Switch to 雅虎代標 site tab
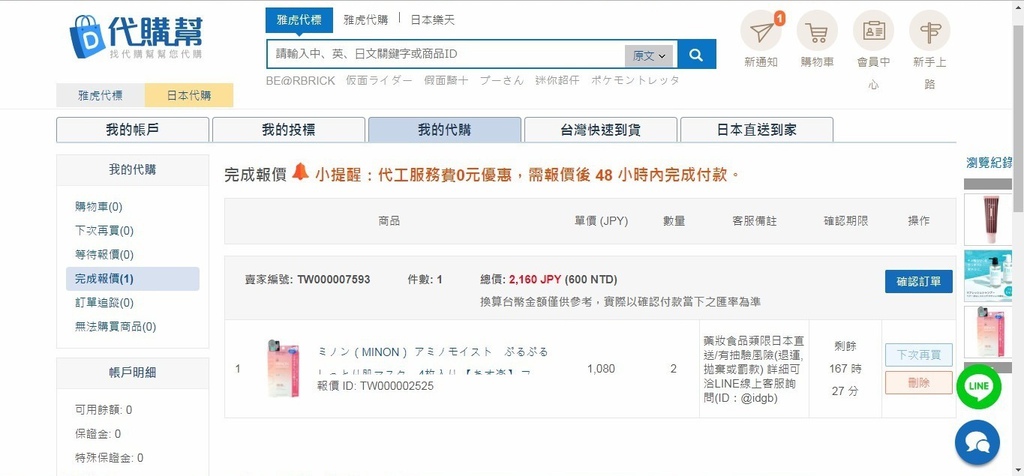Screen dimensions: 1024x476 click(101, 95)
